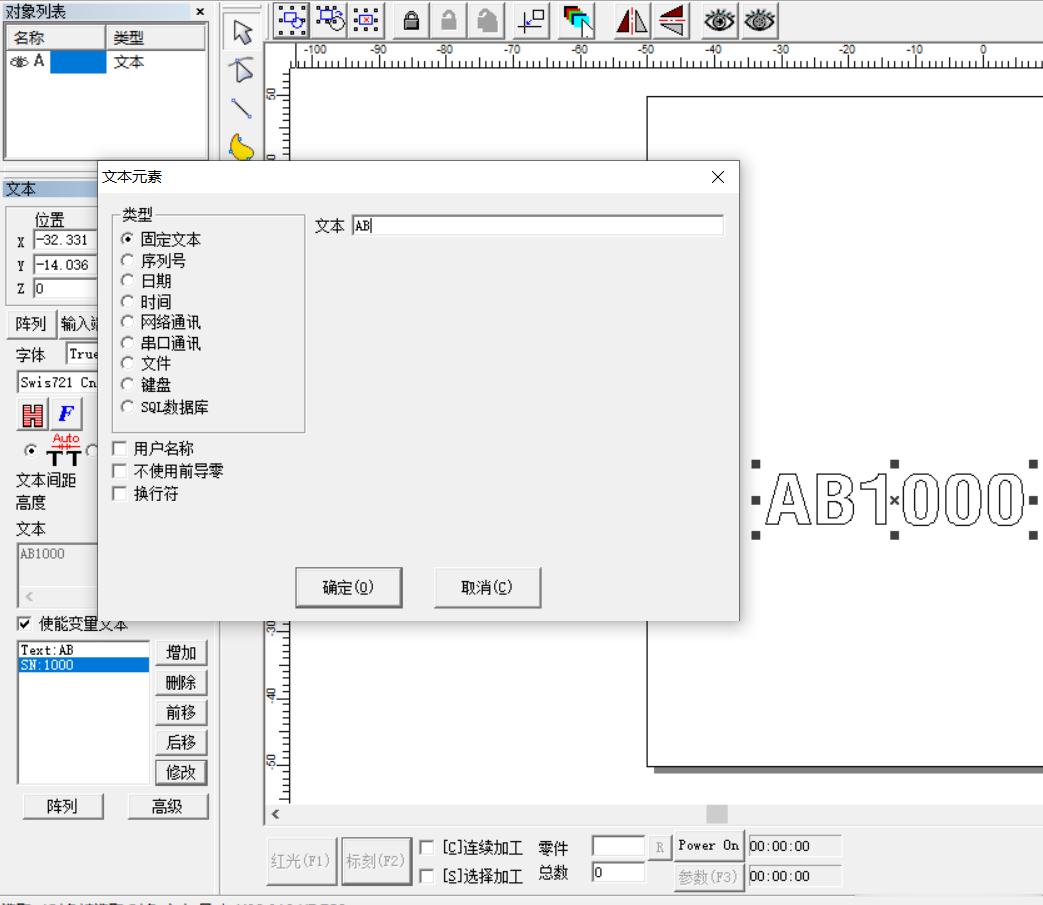Close the 文本元素 dialog
Image resolution: width=1043 pixels, height=905 pixels.
coord(718,177)
